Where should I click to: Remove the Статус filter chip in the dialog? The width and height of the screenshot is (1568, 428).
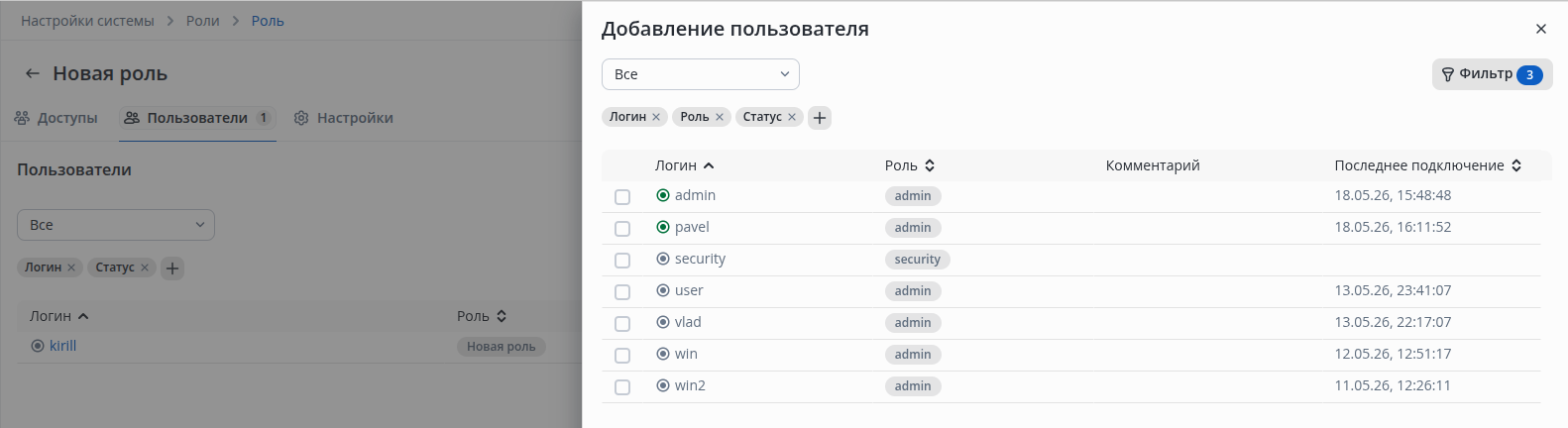pos(792,117)
